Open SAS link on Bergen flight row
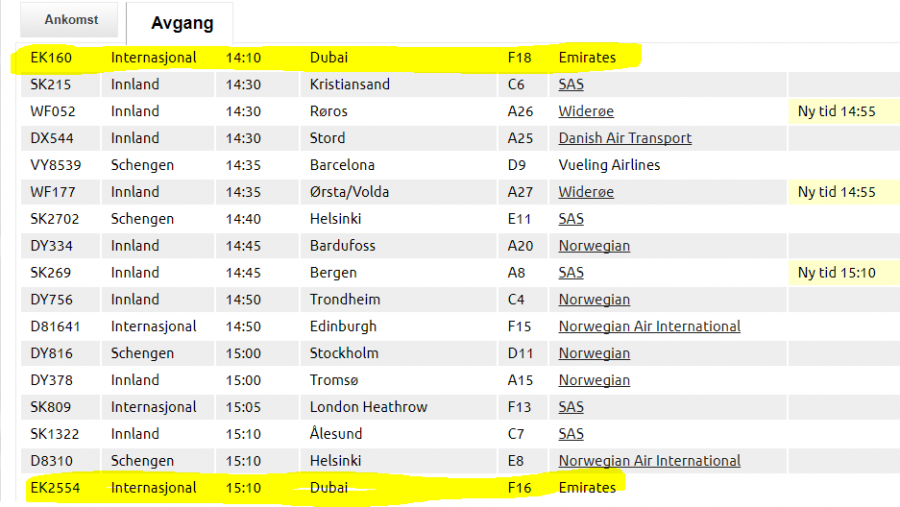 tap(571, 273)
